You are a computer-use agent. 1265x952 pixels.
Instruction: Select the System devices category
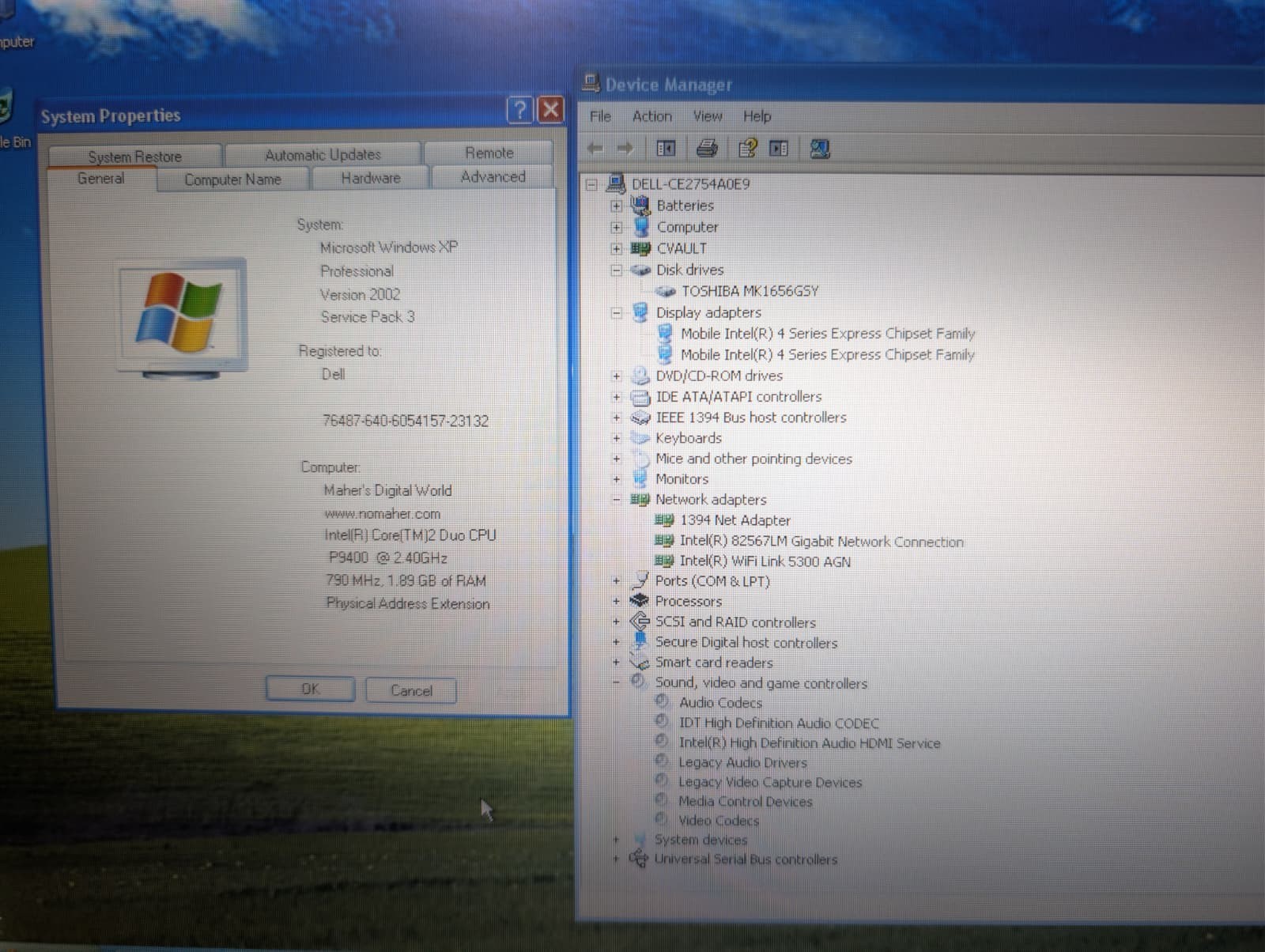coord(700,840)
